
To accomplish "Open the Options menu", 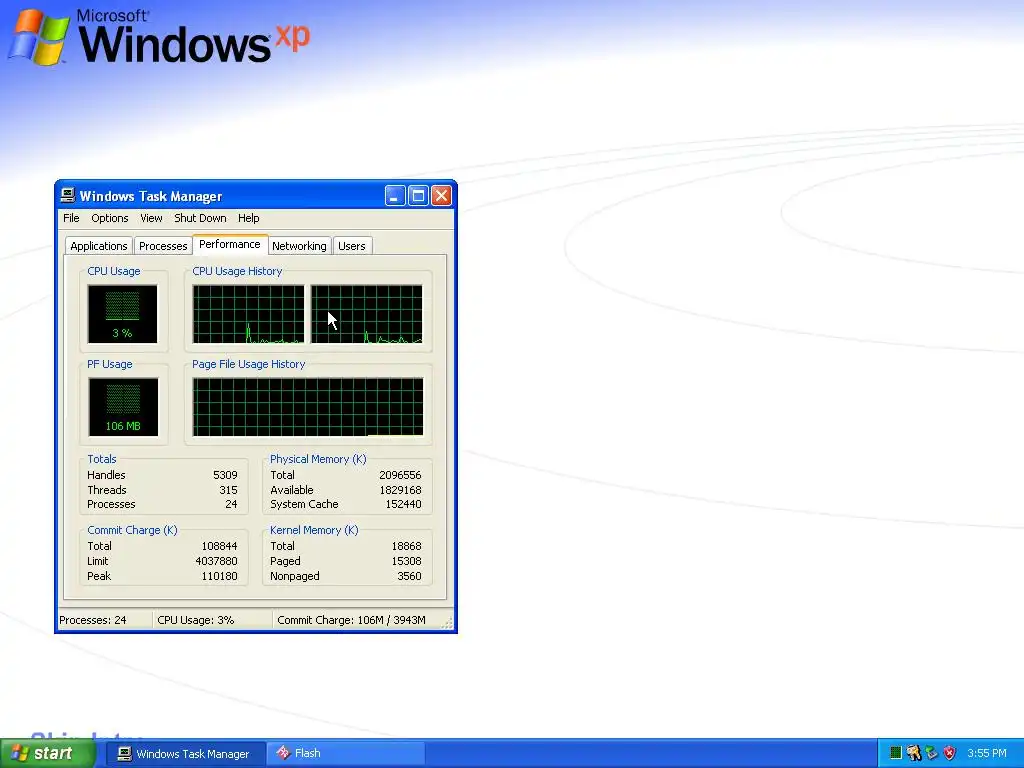I will click(x=110, y=218).
